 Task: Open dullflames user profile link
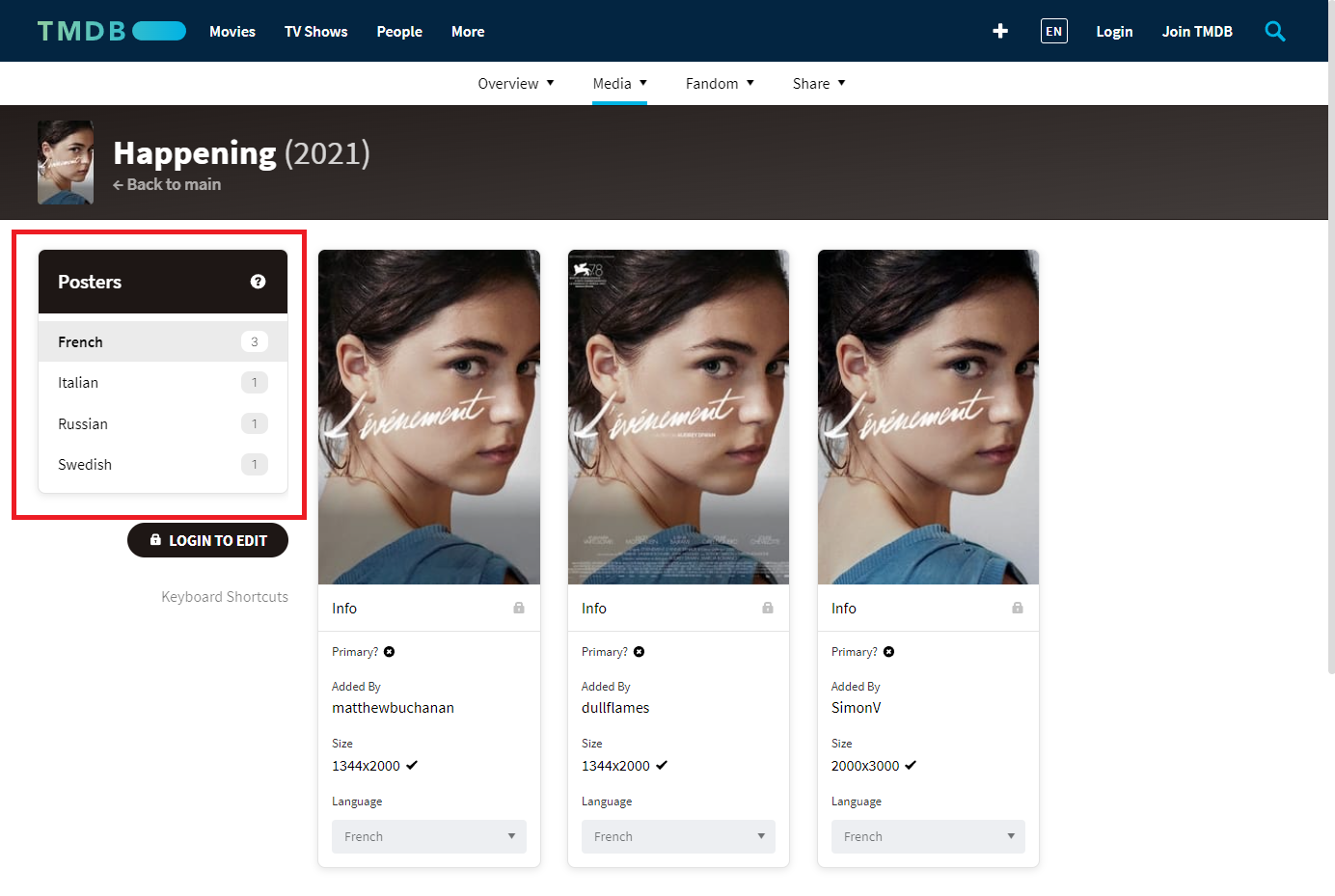[x=615, y=708]
